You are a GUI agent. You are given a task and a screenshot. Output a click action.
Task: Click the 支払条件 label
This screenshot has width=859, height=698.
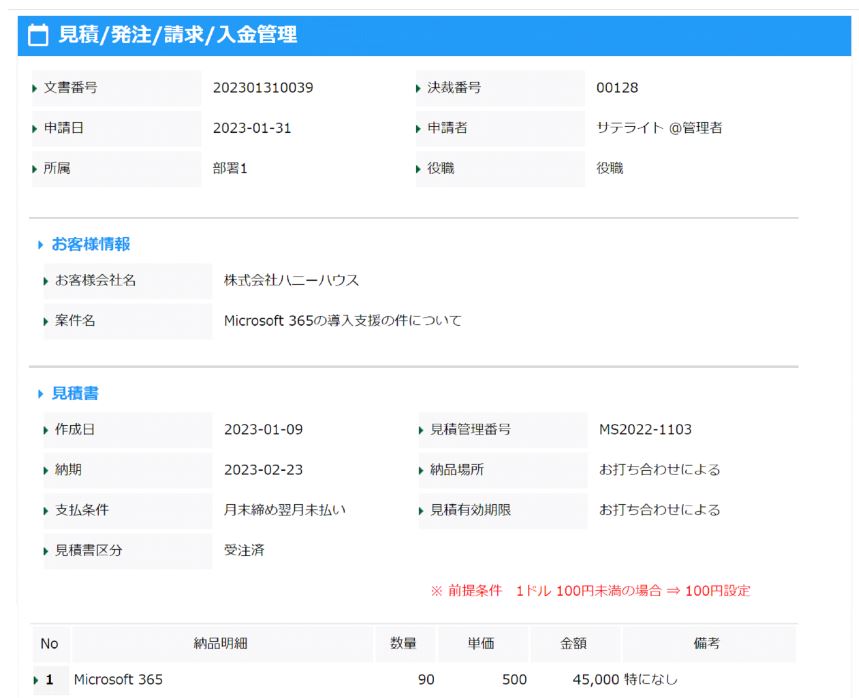[x=82, y=510]
